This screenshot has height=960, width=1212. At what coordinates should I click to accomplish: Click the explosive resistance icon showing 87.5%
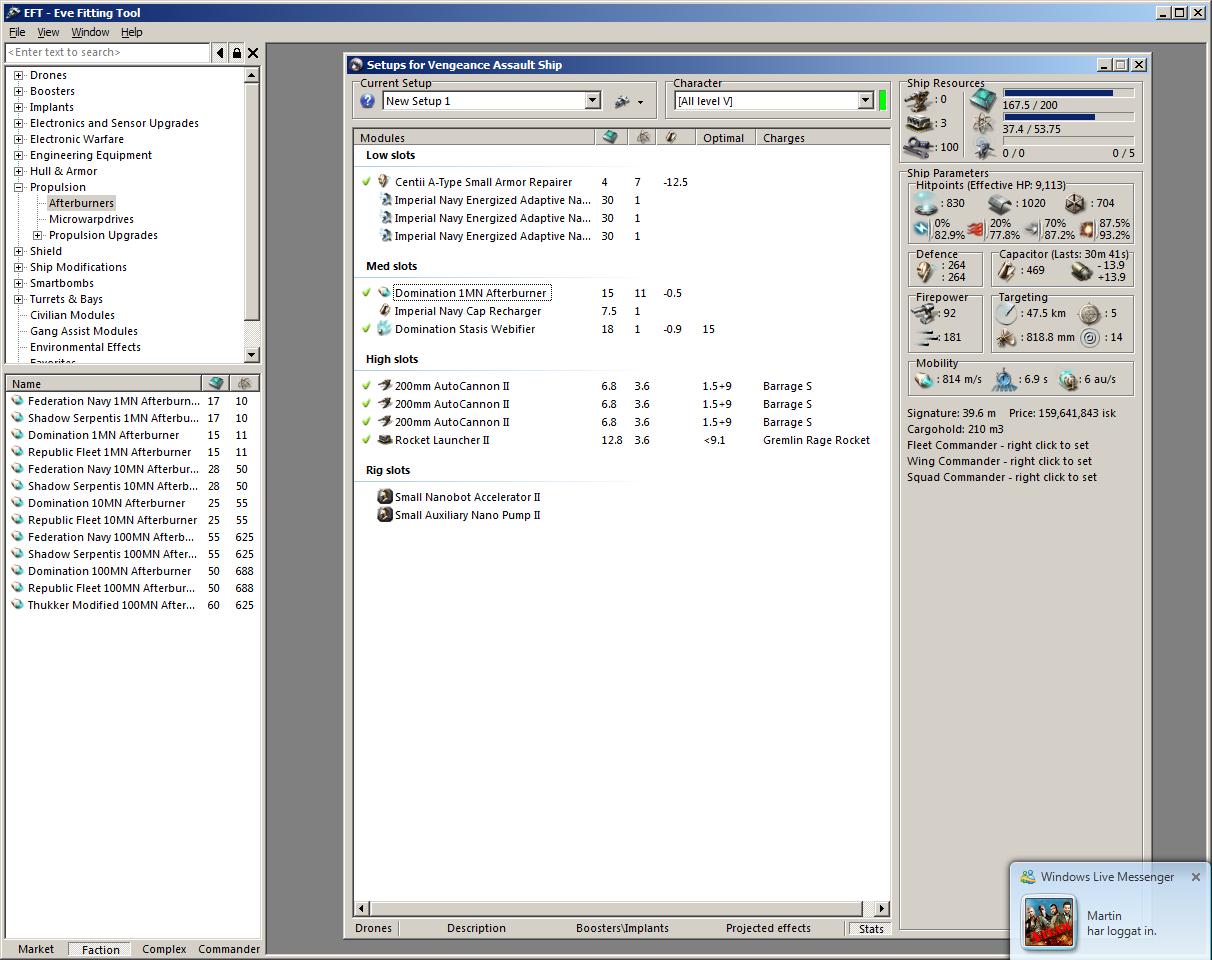[x=1086, y=230]
